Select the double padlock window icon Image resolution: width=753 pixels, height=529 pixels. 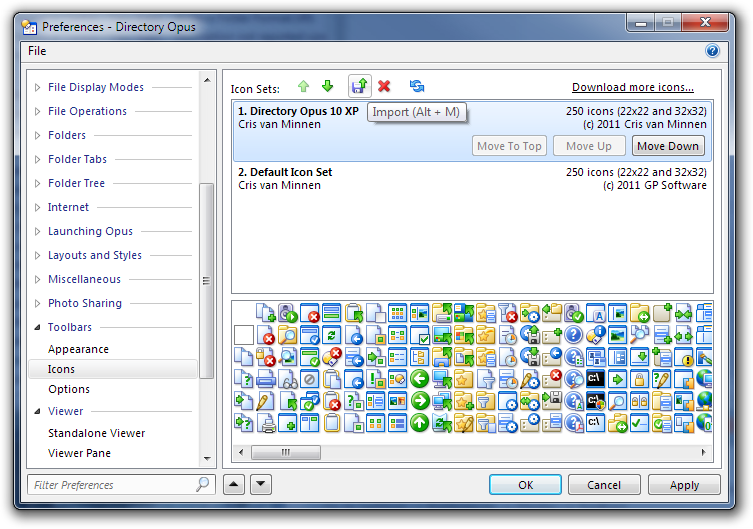pos(640,401)
